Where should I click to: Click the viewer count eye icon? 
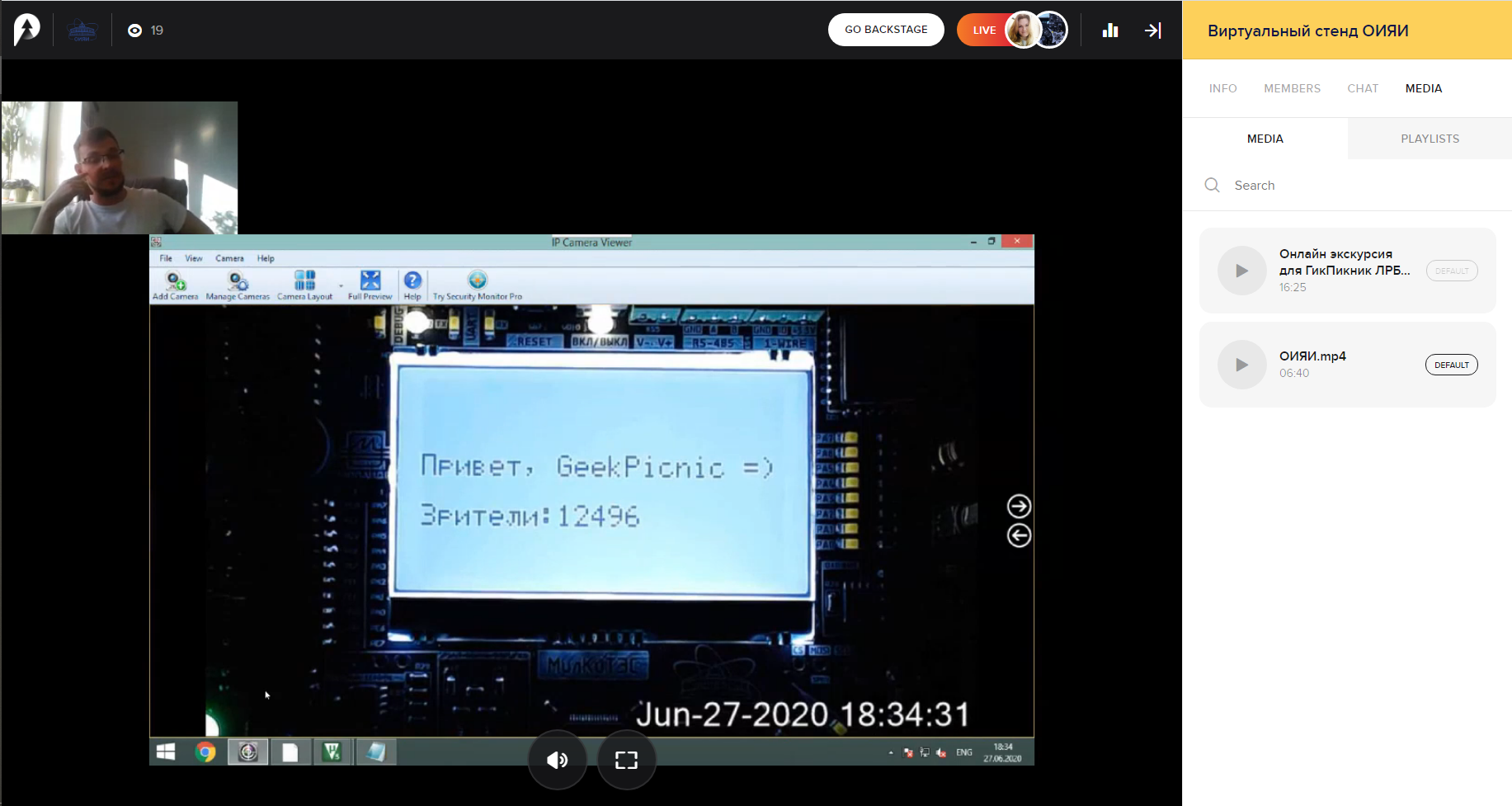click(x=135, y=31)
